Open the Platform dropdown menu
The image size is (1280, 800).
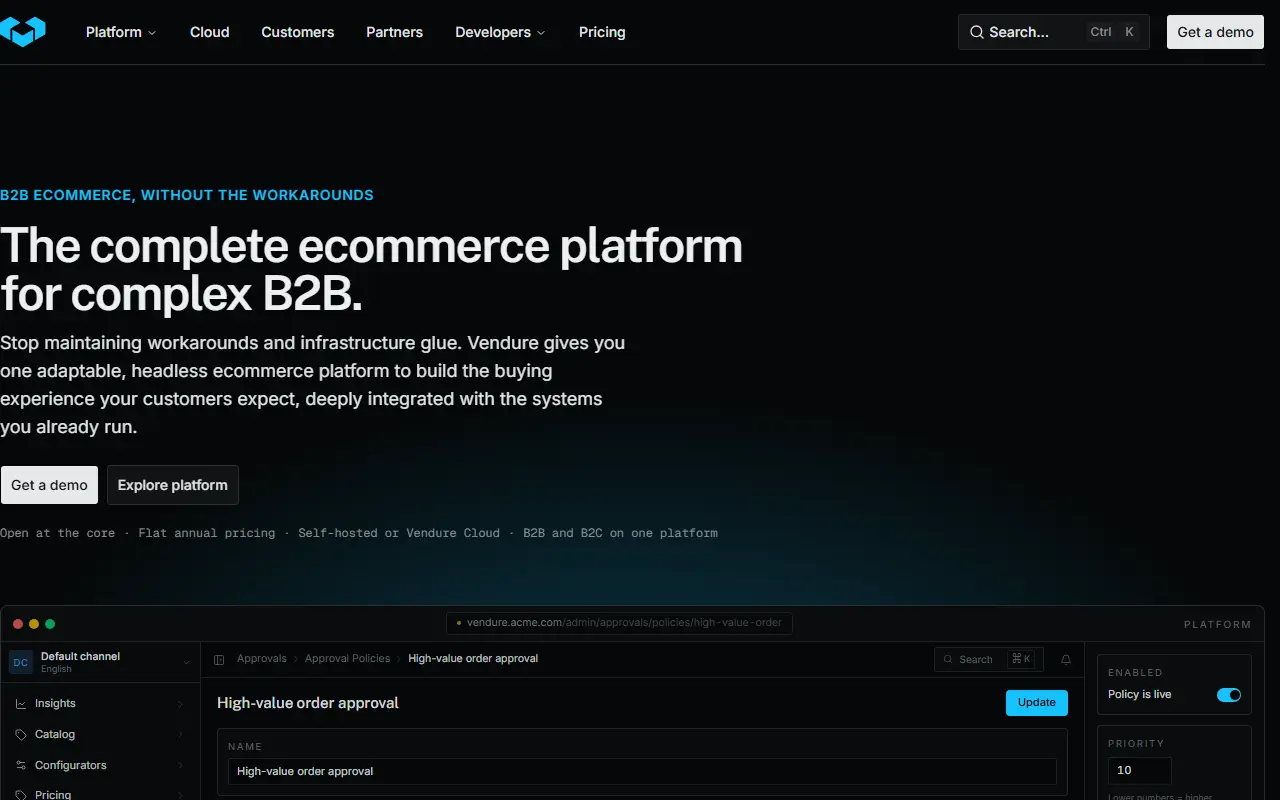(x=121, y=32)
